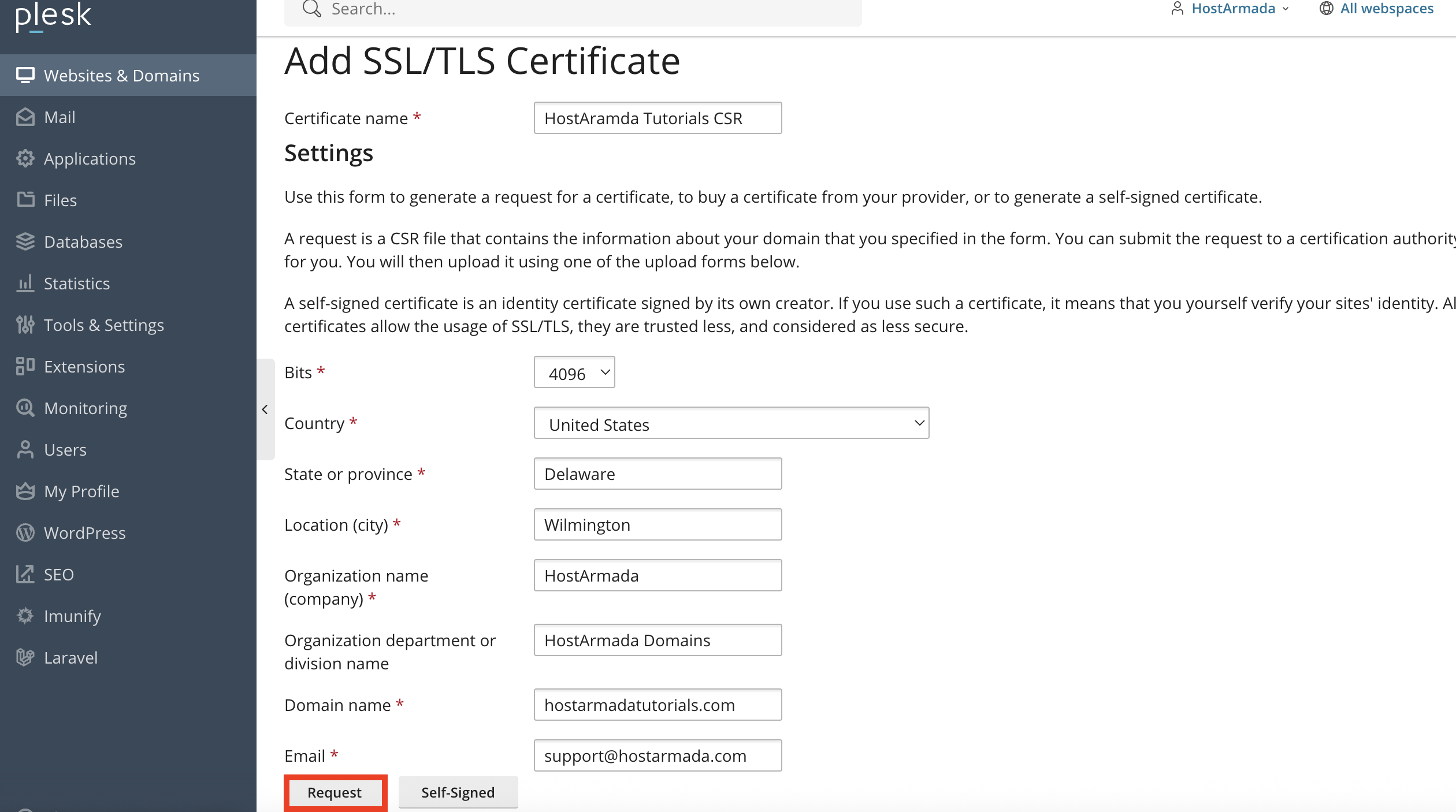The height and width of the screenshot is (812, 1456).
Task: Open the SEO section
Action: 58,574
